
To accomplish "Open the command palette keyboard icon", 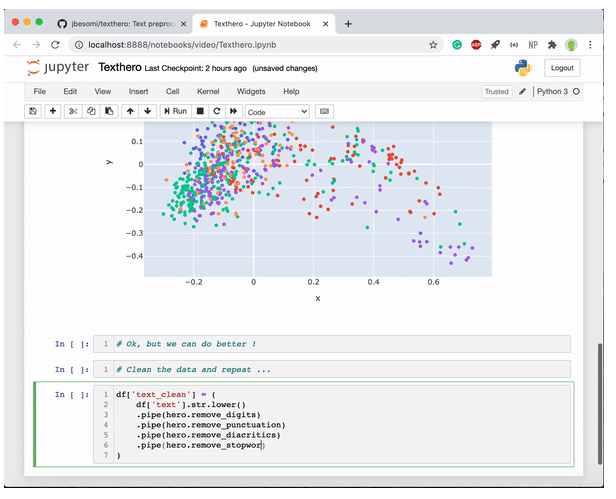I will tap(324, 112).
